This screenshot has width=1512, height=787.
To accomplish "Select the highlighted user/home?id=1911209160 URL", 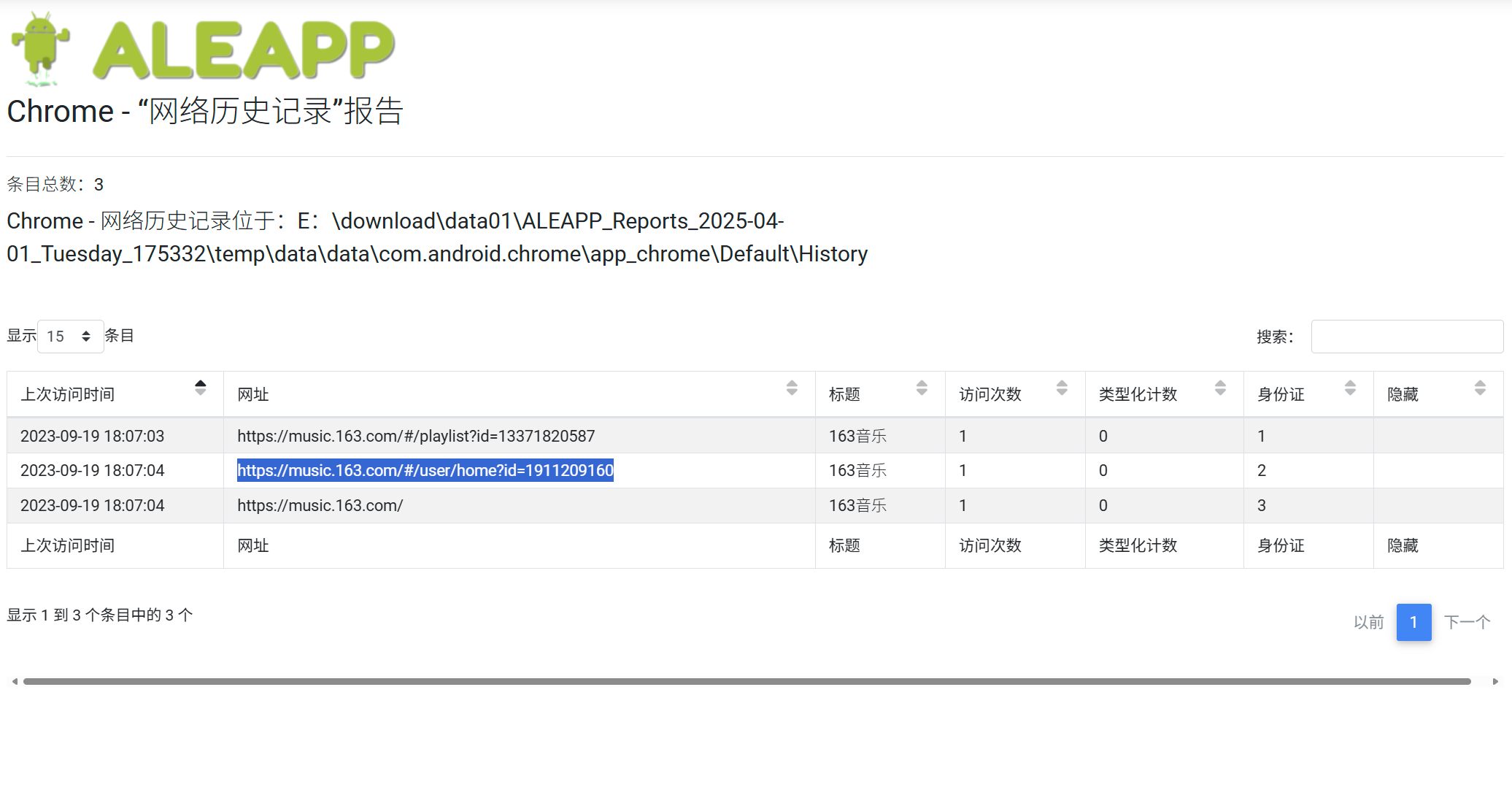I will point(425,470).
